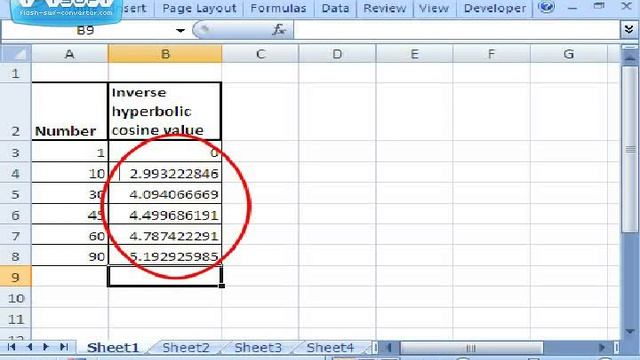
Task: Open the Developer ribbon tab
Action: pos(495,8)
